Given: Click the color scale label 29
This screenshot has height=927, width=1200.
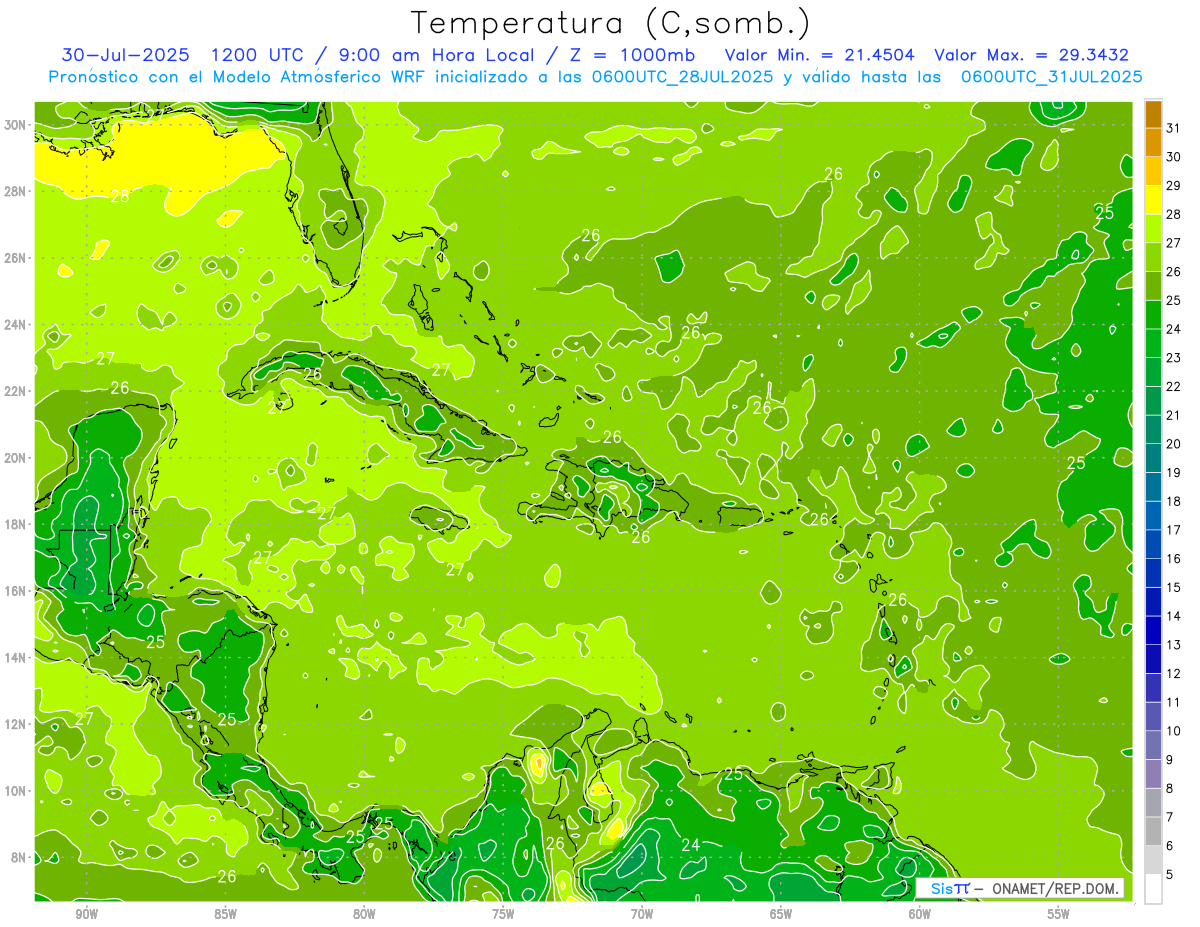Looking at the screenshot, I should pos(1174,186).
